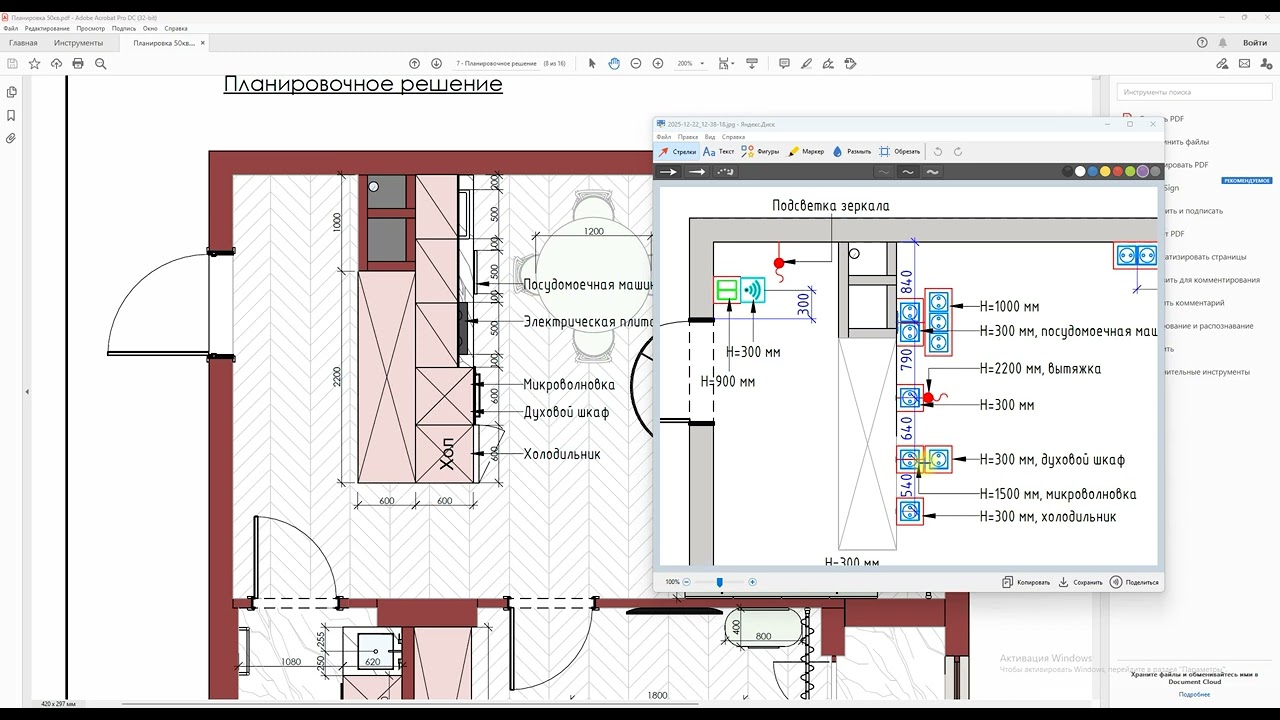Choose the thin arrow style
1280x720 pixels.
(668, 172)
